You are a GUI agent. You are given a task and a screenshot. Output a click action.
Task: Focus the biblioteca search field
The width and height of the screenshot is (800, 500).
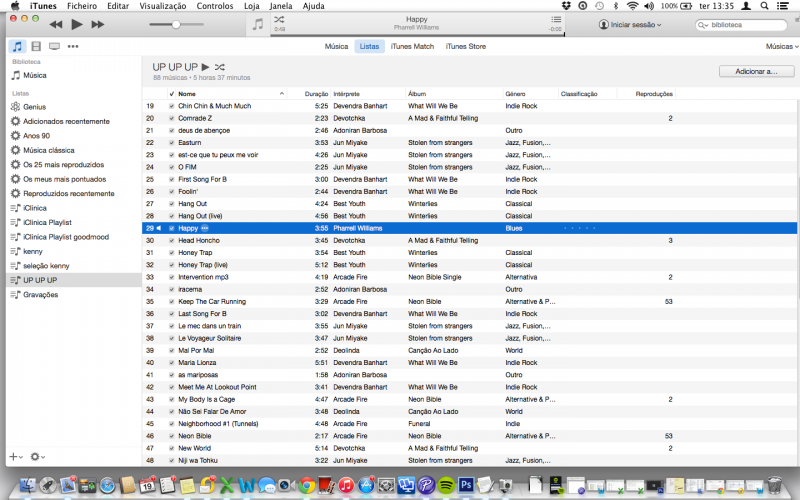pos(741,24)
